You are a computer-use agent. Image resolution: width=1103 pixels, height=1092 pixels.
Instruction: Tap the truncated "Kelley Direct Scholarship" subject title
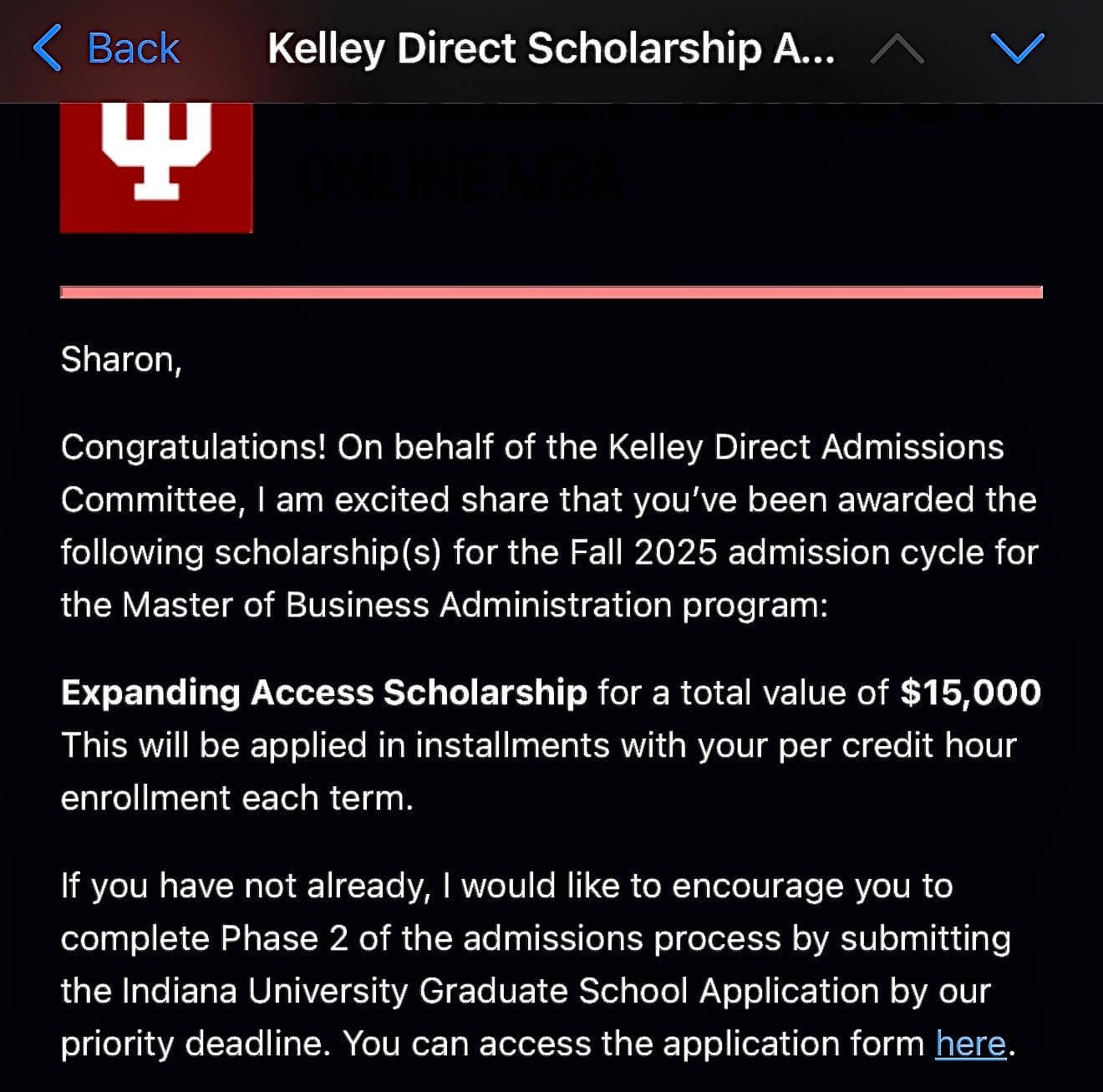(551, 48)
